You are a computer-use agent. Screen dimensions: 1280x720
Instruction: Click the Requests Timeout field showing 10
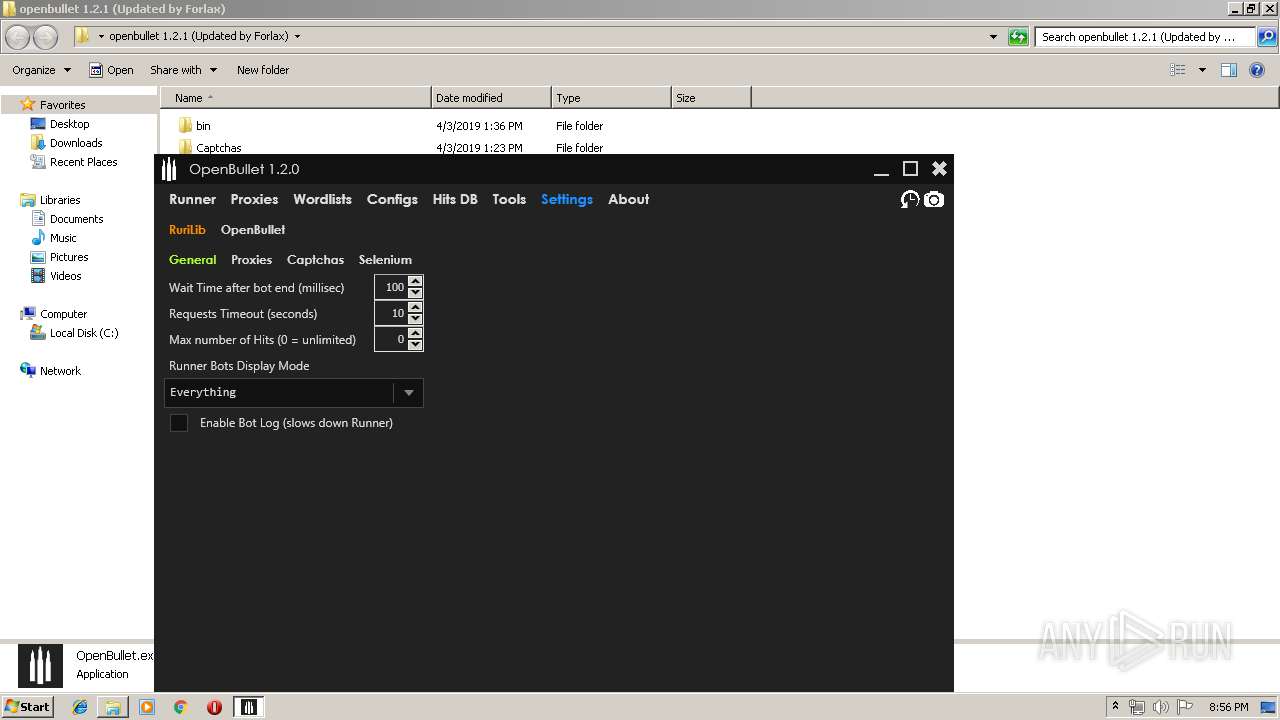[x=391, y=313]
